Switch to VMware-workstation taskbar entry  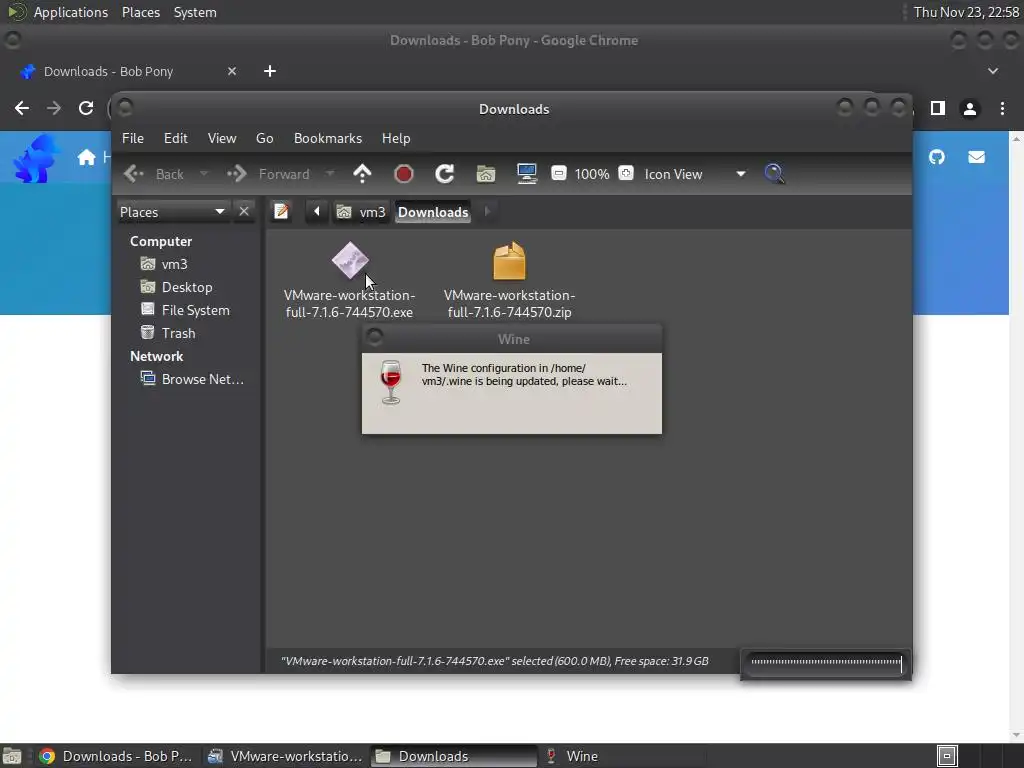285,756
